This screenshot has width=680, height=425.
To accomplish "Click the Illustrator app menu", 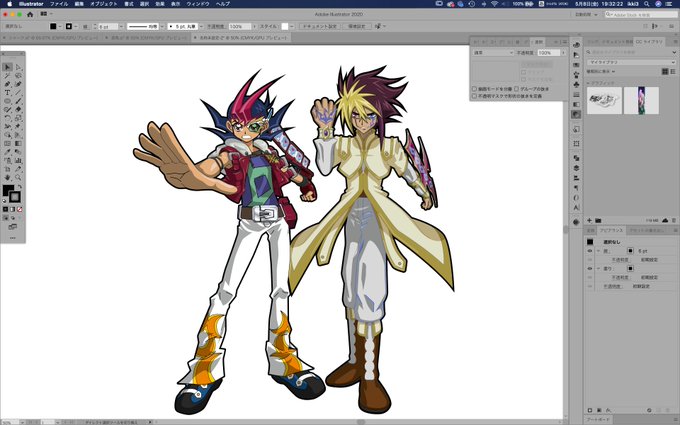I will (x=31, y=4).
